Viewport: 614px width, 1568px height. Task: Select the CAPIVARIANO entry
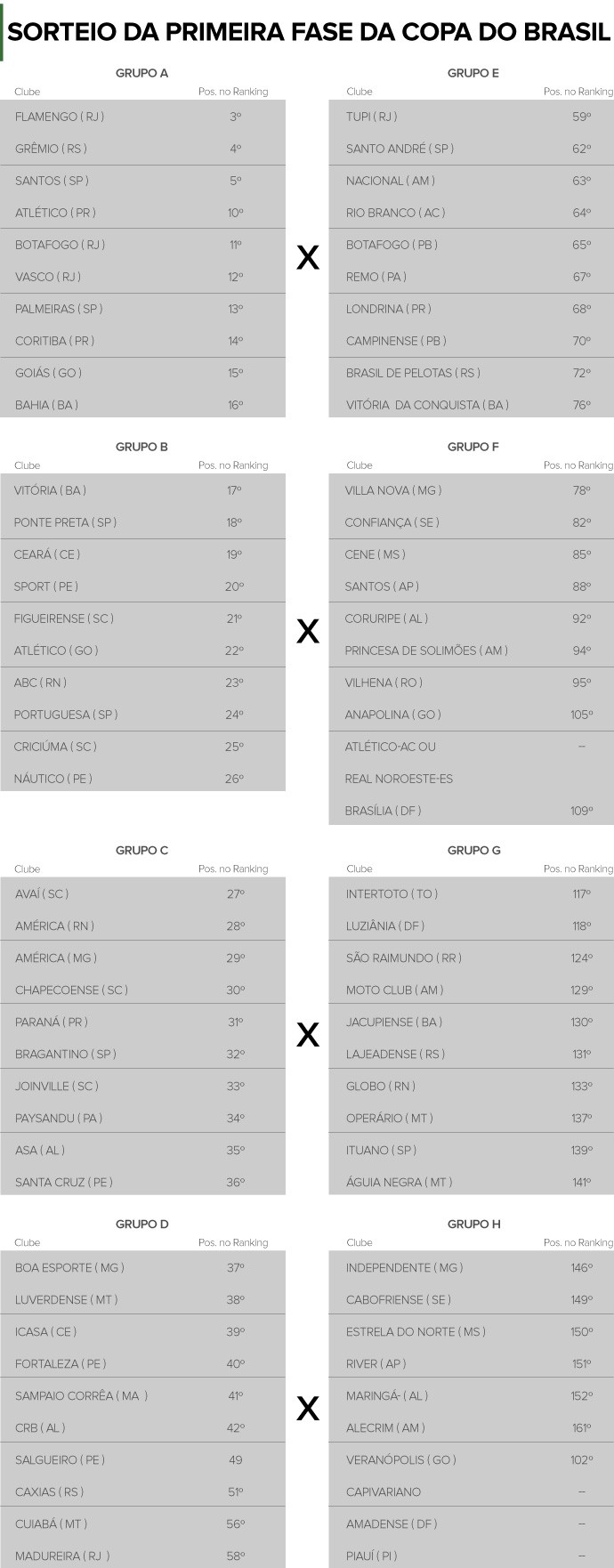pos(384,1491)
